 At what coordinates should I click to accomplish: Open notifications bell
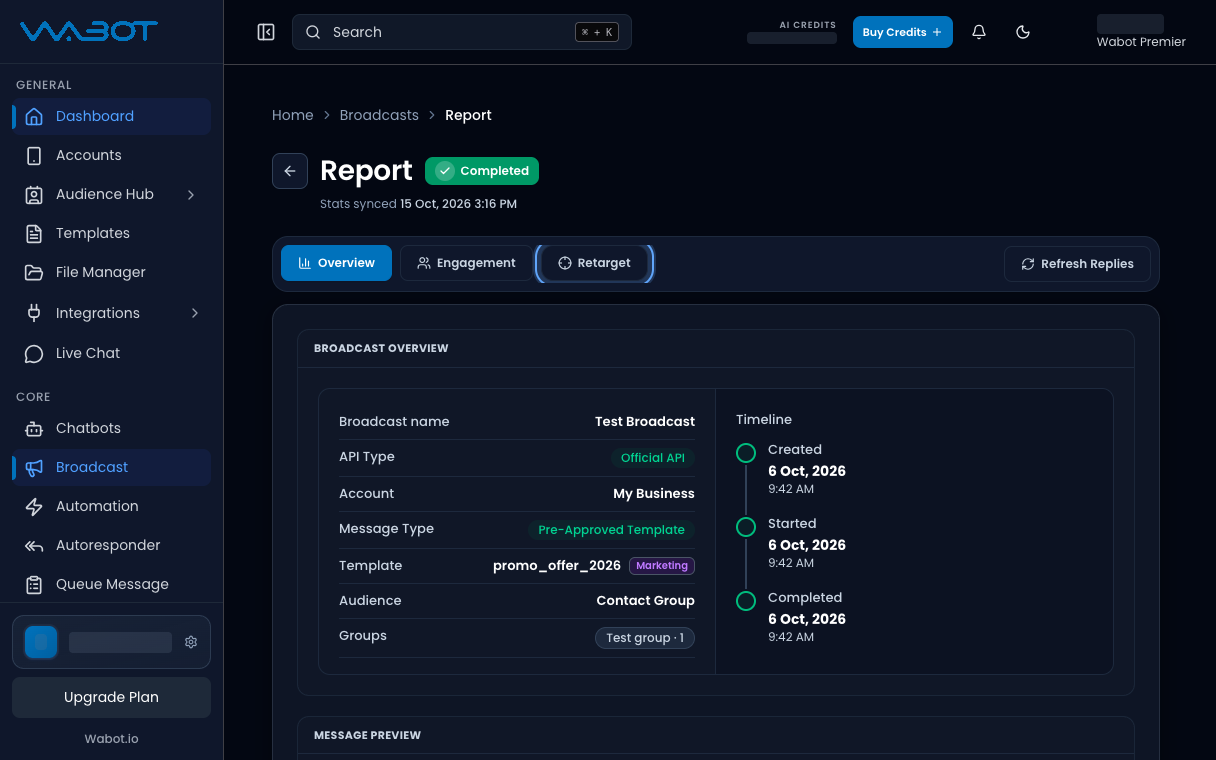[979, 32]
